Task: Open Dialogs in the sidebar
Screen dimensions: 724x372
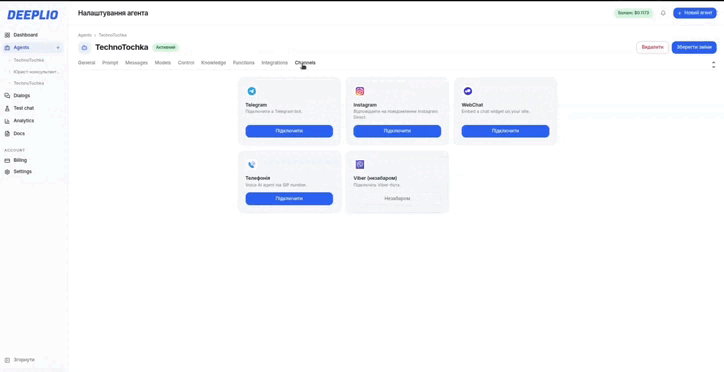Action: [x=22, y=96]
